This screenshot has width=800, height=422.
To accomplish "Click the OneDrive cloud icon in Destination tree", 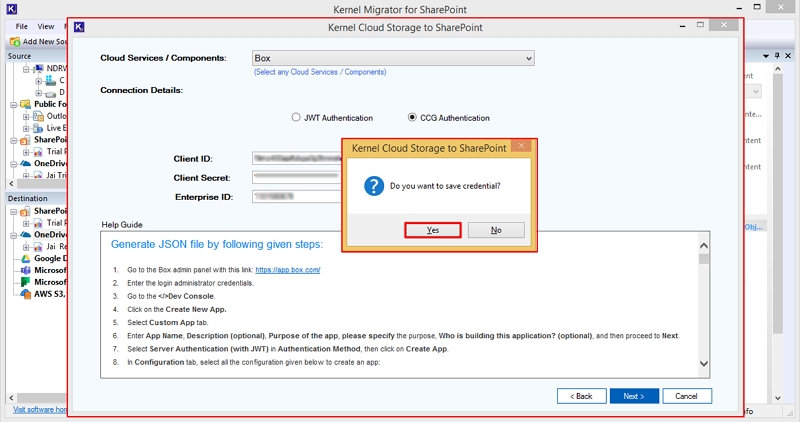I will tap(26, 235).
